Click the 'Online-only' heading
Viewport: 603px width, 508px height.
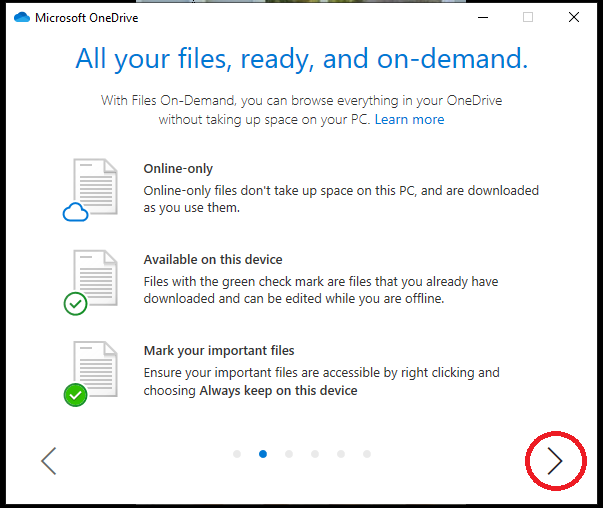point(178,169)
